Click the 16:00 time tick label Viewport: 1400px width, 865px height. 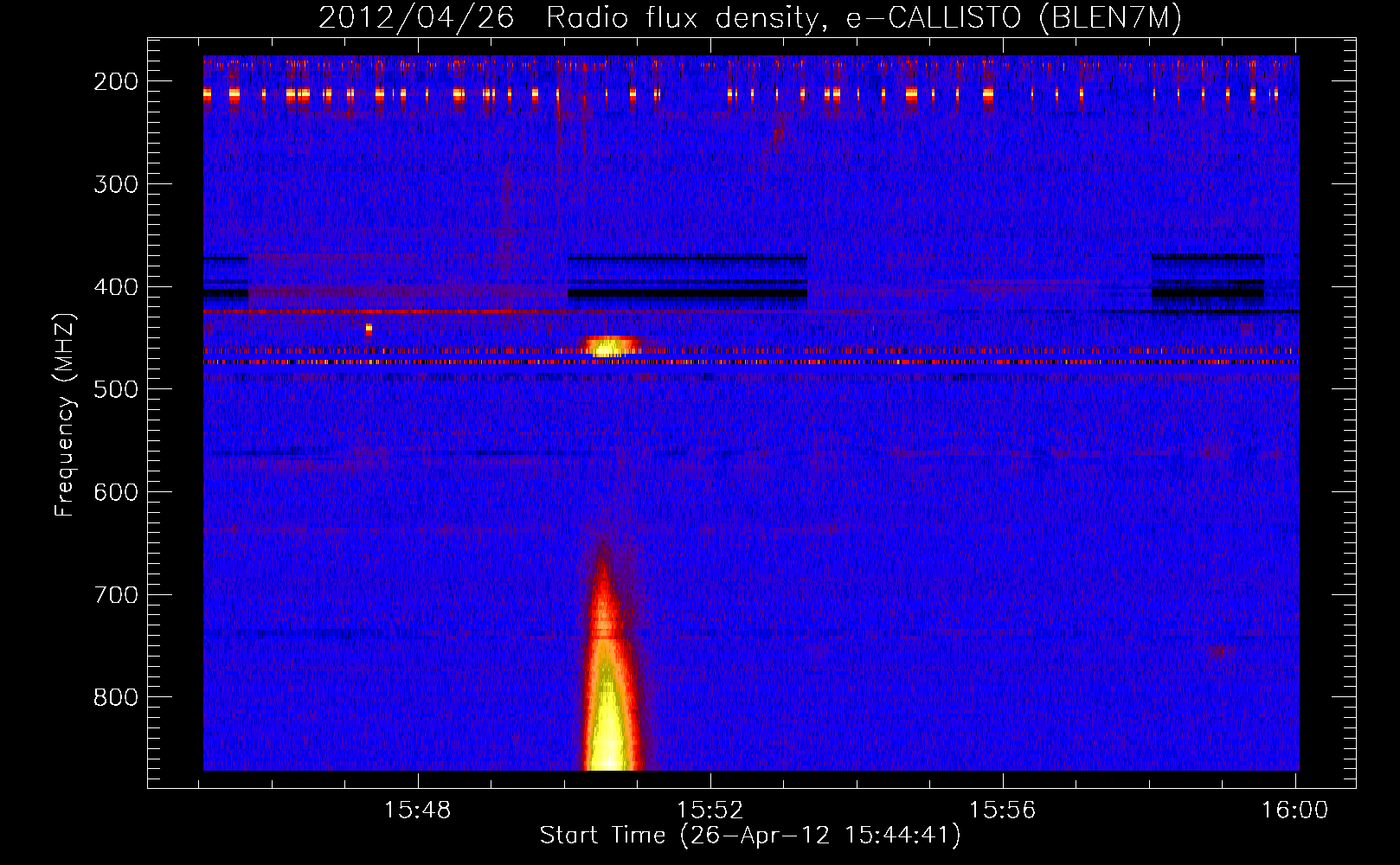click(1295, 811)
